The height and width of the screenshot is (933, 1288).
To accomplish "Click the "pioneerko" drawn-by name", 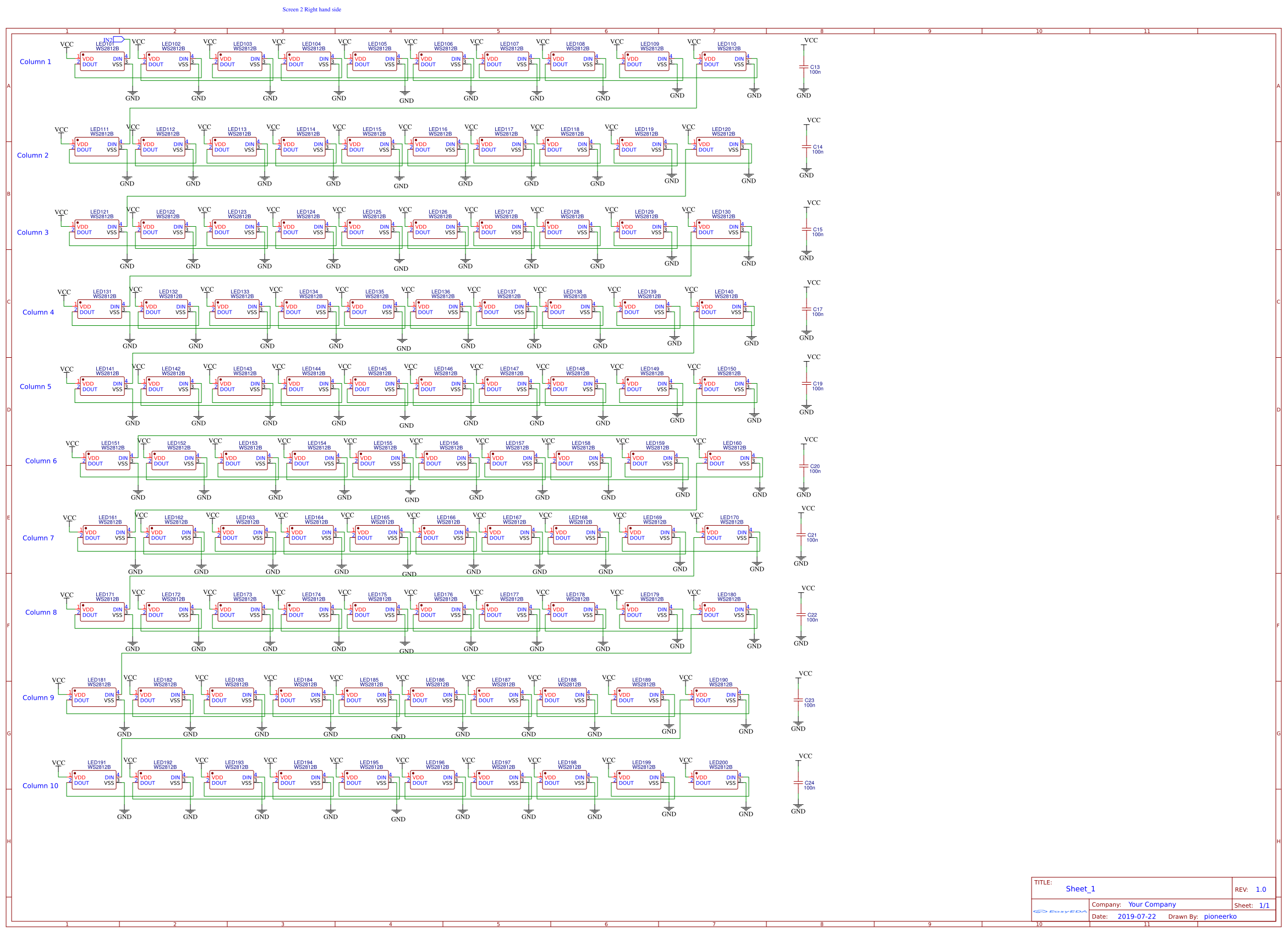I will tap(1220, 916).
